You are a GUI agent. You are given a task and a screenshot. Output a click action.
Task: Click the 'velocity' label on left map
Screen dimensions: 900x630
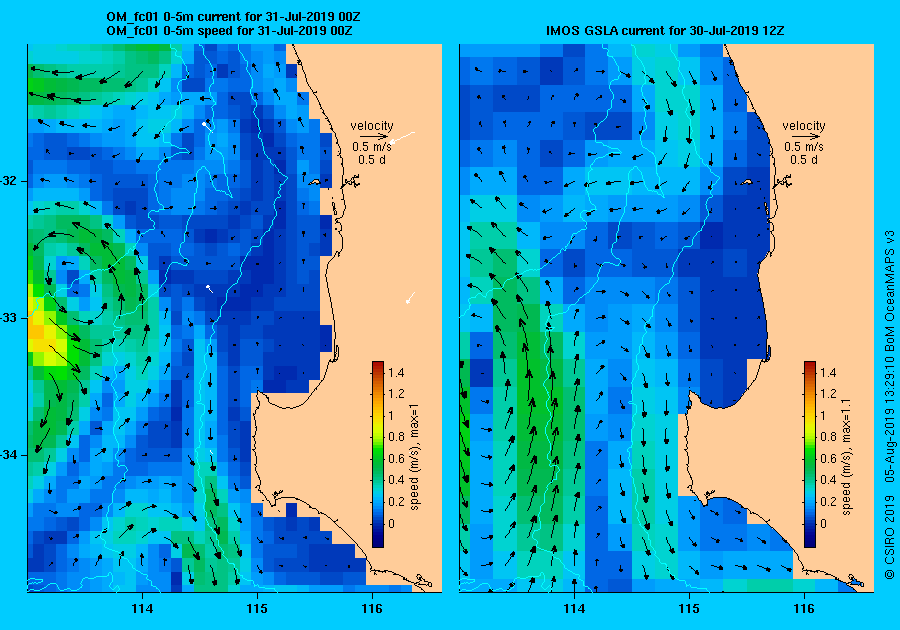click(x=372, y=126)
